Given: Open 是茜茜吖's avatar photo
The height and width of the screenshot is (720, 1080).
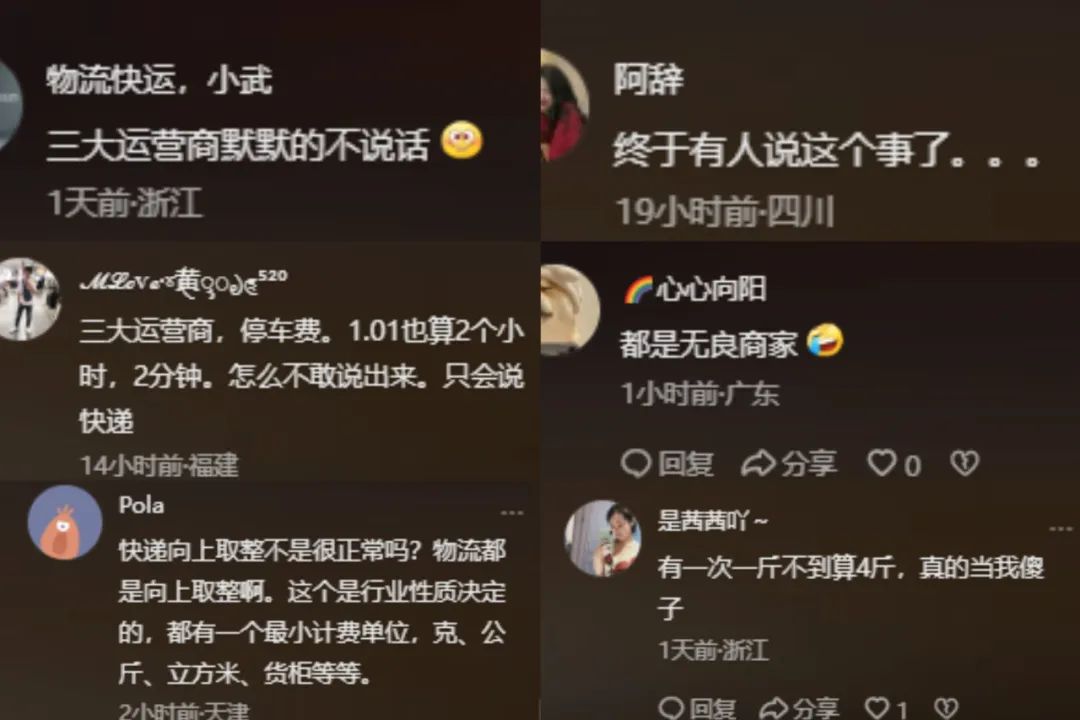Looking at the screenshot, I should pos(603,538).
